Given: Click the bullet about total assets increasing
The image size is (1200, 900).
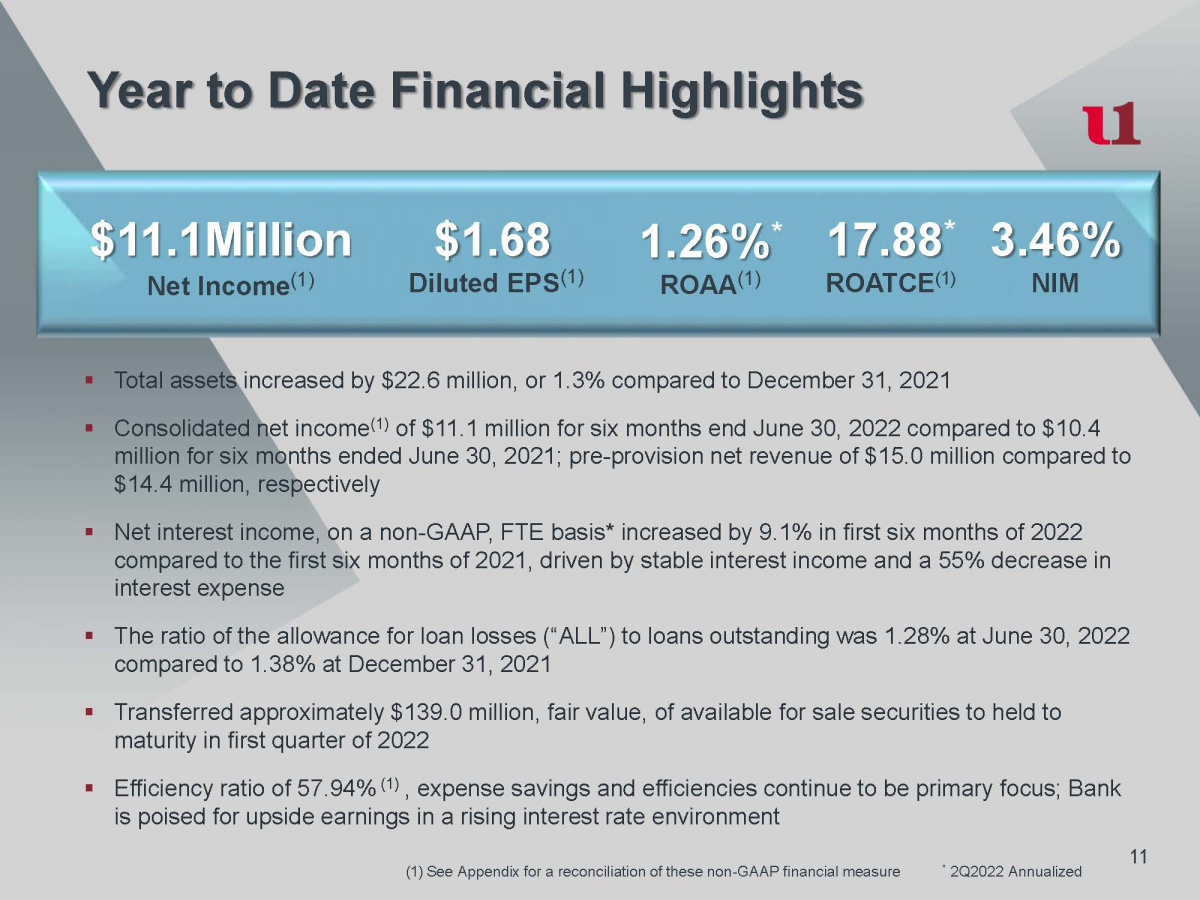Looking at the screenshot, I should point(532,381).
